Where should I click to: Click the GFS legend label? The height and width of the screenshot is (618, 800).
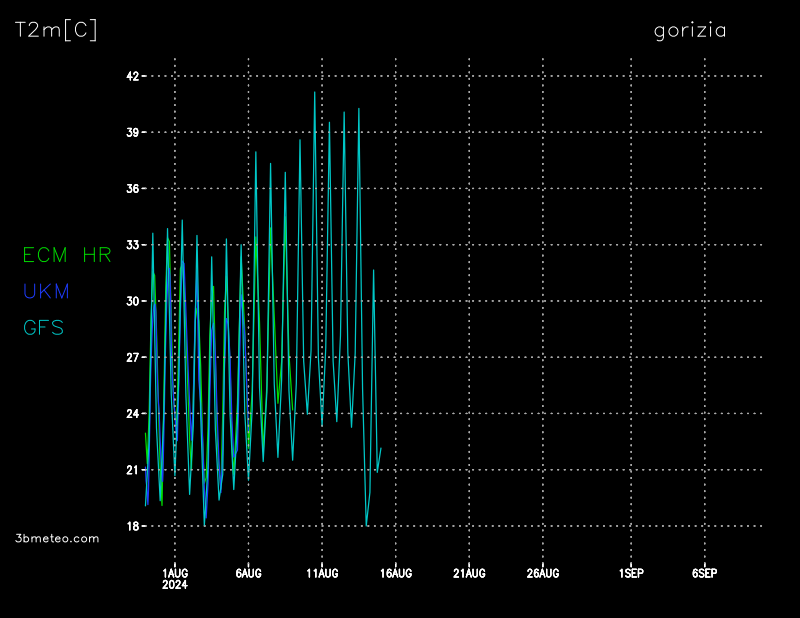(x=43, y=328)
